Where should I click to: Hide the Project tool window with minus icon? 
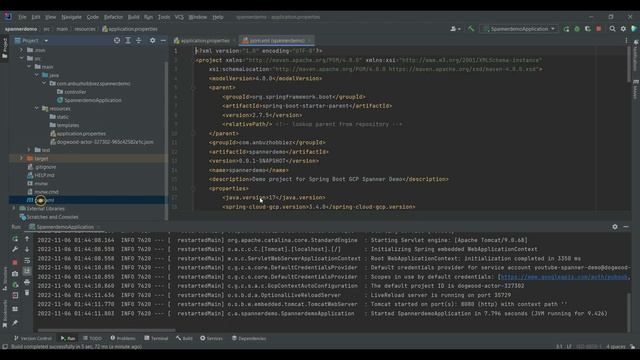pyautogui.click(x=163, y=40)
